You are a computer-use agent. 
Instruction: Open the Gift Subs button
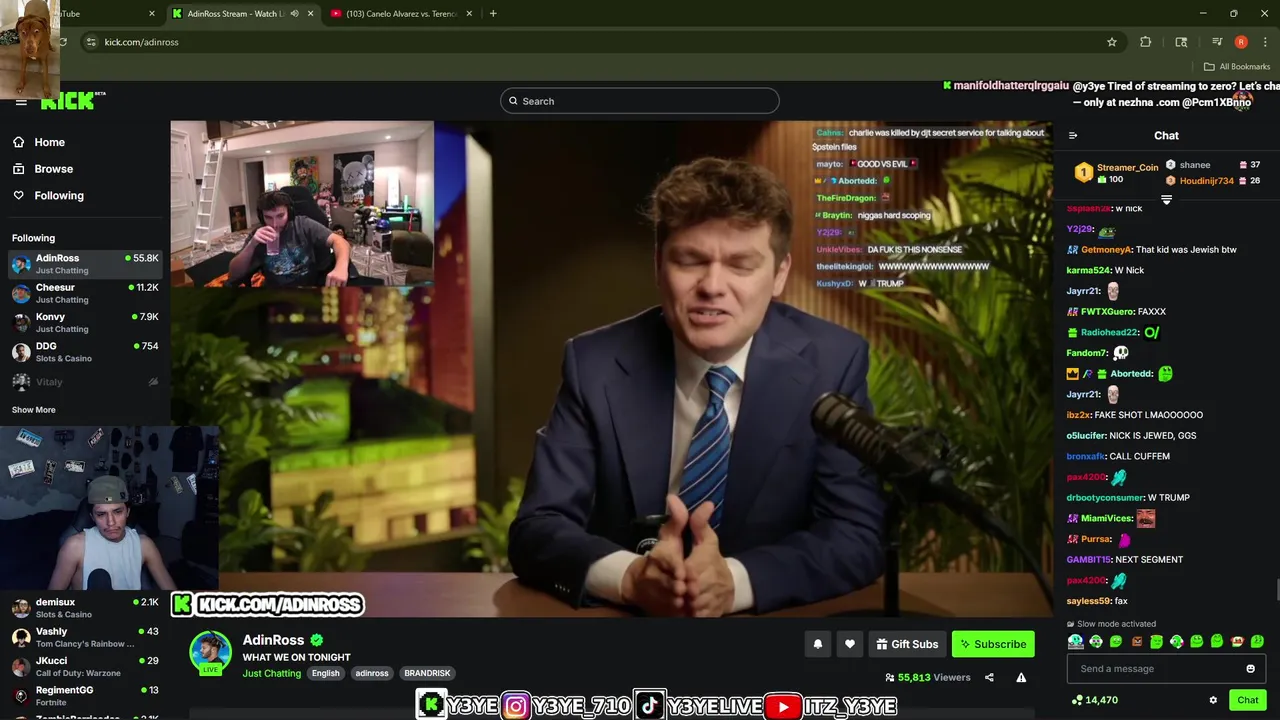pos(907,644)
